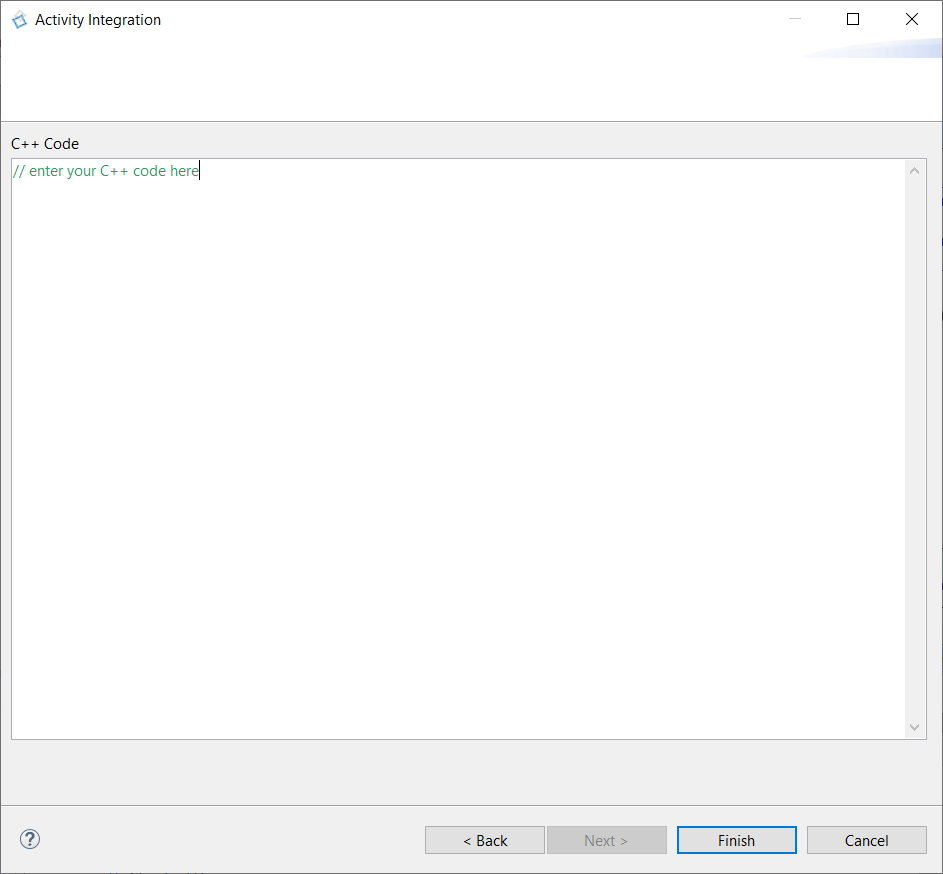
Task: Go back with the < Back button
Action: (485, 840)
